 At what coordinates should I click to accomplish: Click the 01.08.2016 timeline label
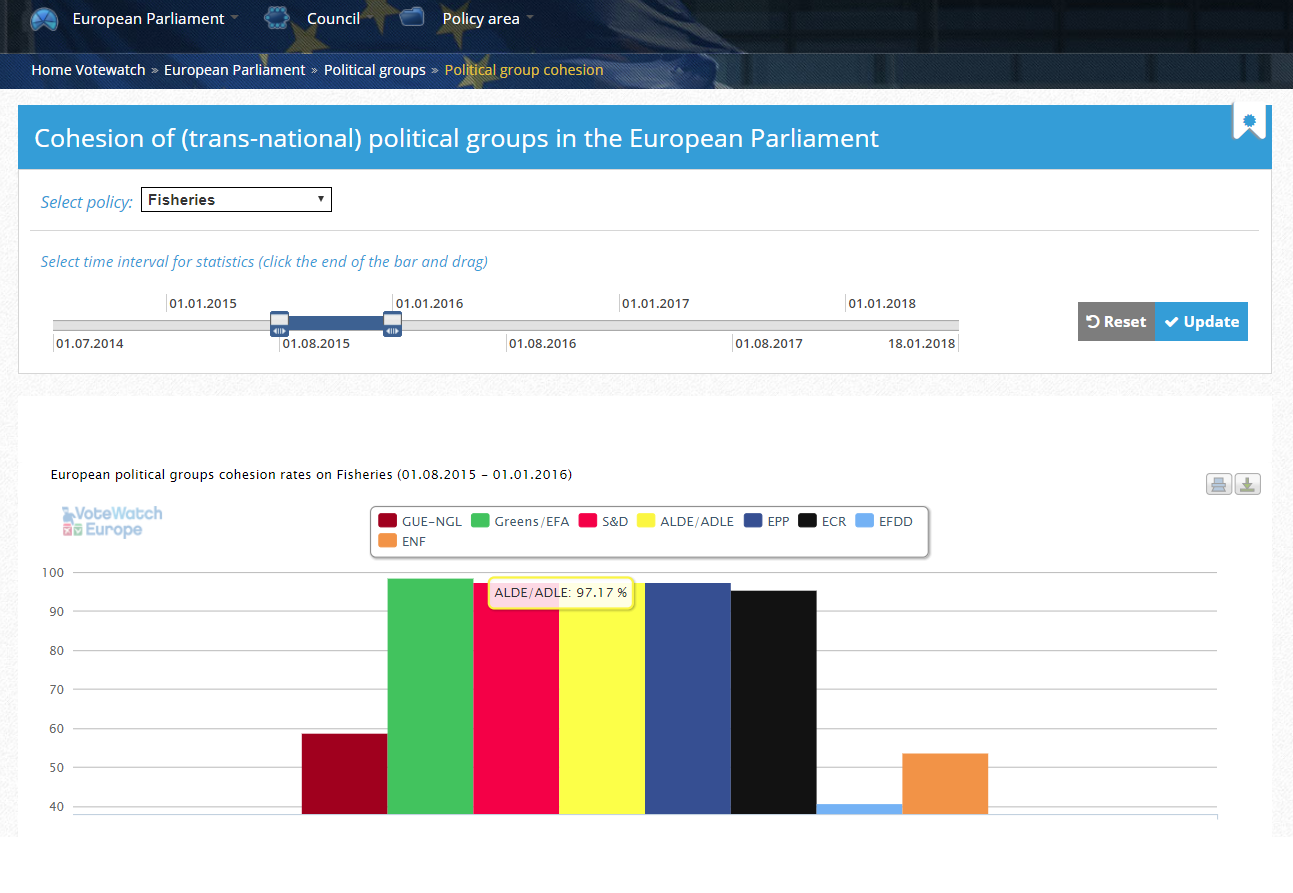pyautogui.click(x=542, y=343)
